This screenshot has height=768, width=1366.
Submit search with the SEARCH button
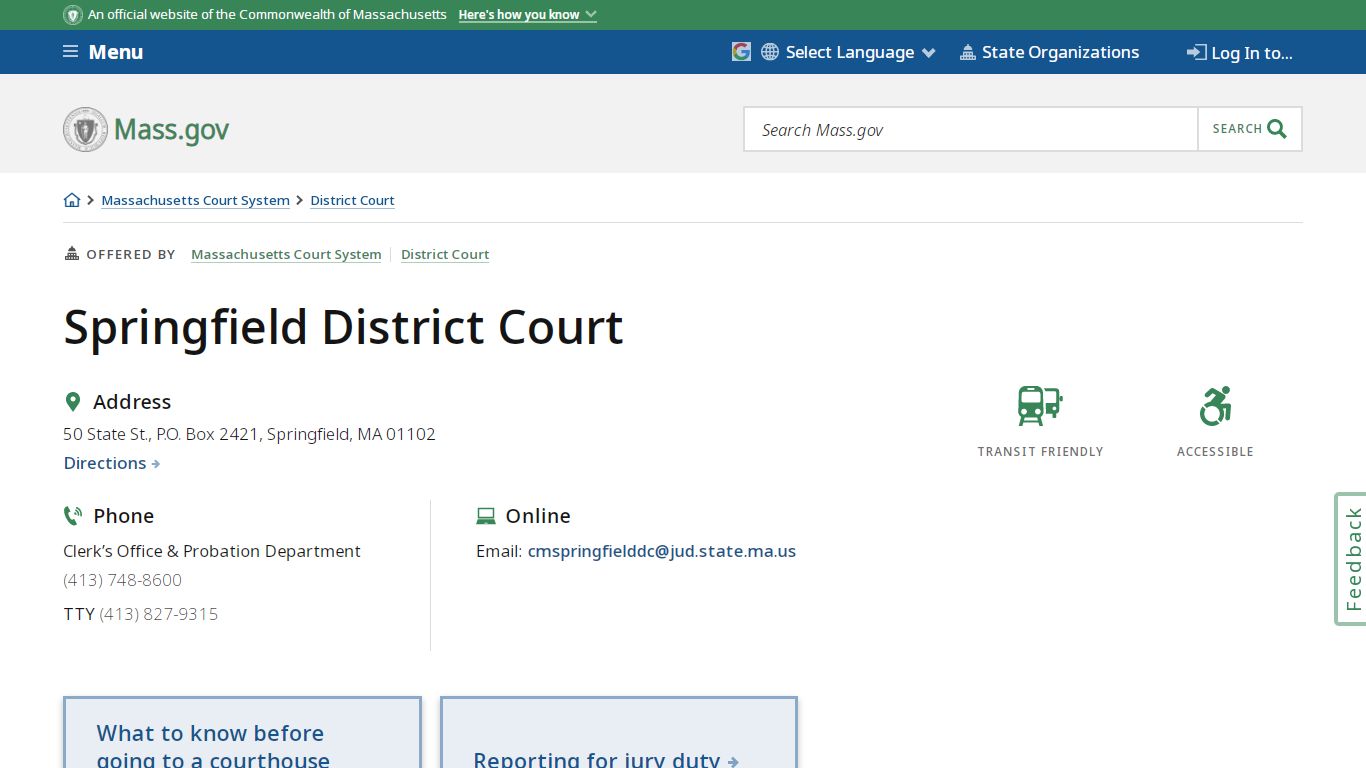(x=1250, y=129)
